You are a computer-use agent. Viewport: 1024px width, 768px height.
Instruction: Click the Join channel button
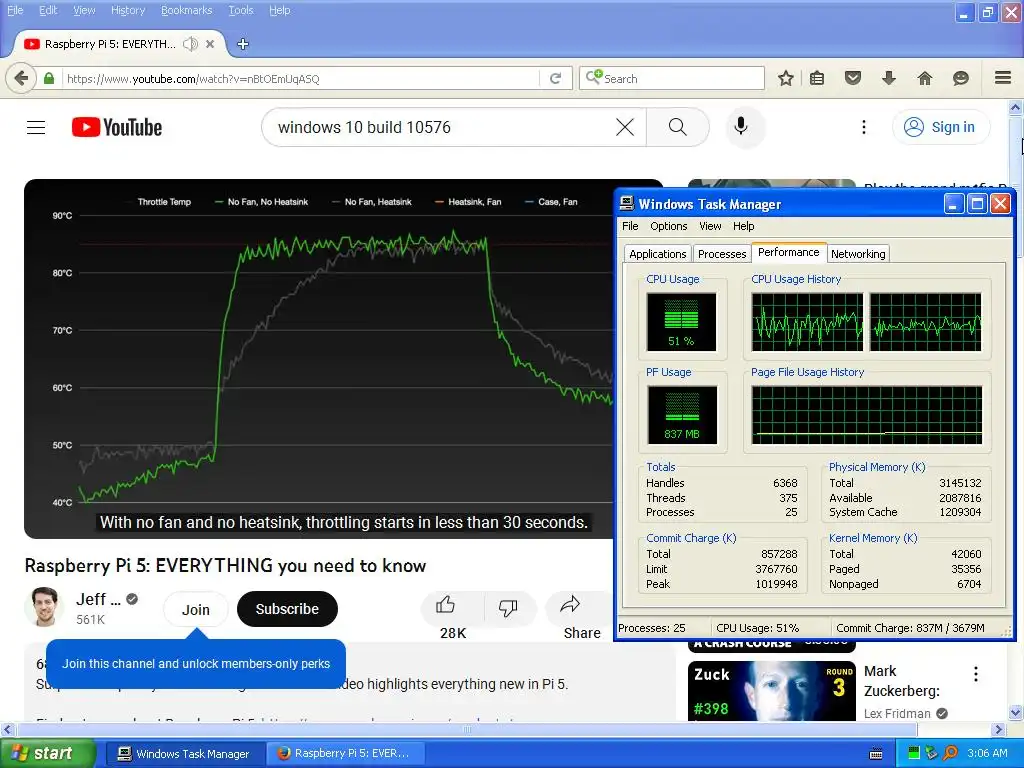point(196,609)
